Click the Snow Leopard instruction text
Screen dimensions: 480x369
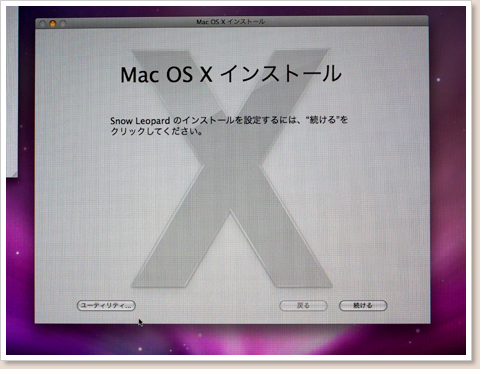229,125
